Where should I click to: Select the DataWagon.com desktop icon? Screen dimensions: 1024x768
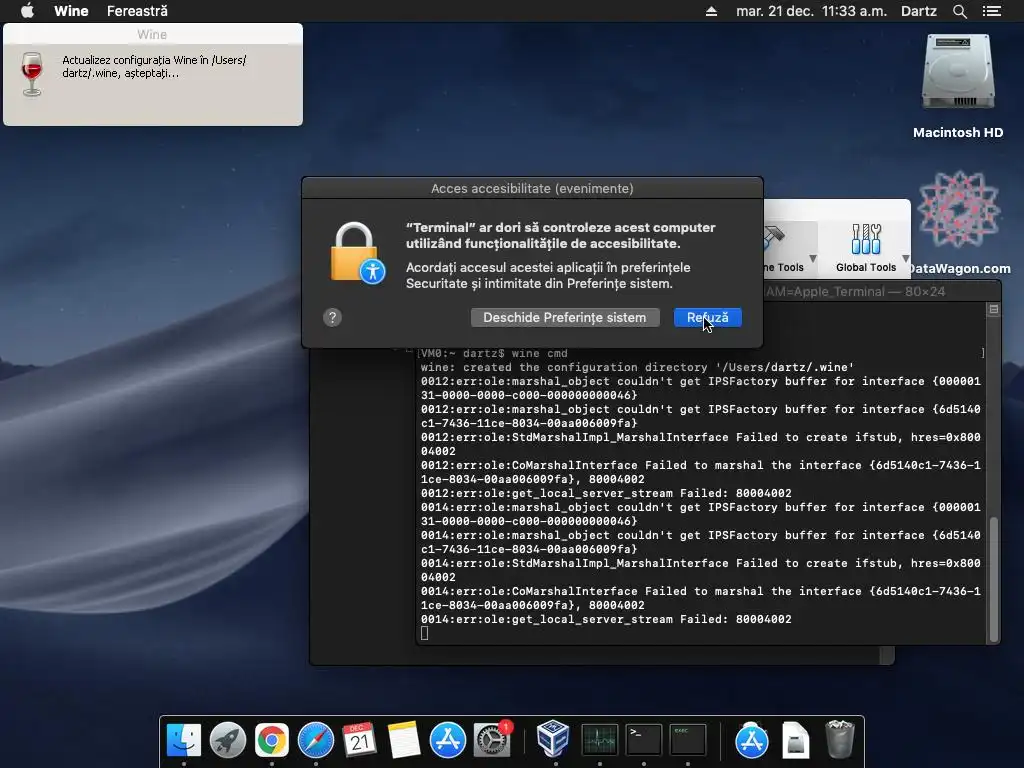(x=959, y=222)
